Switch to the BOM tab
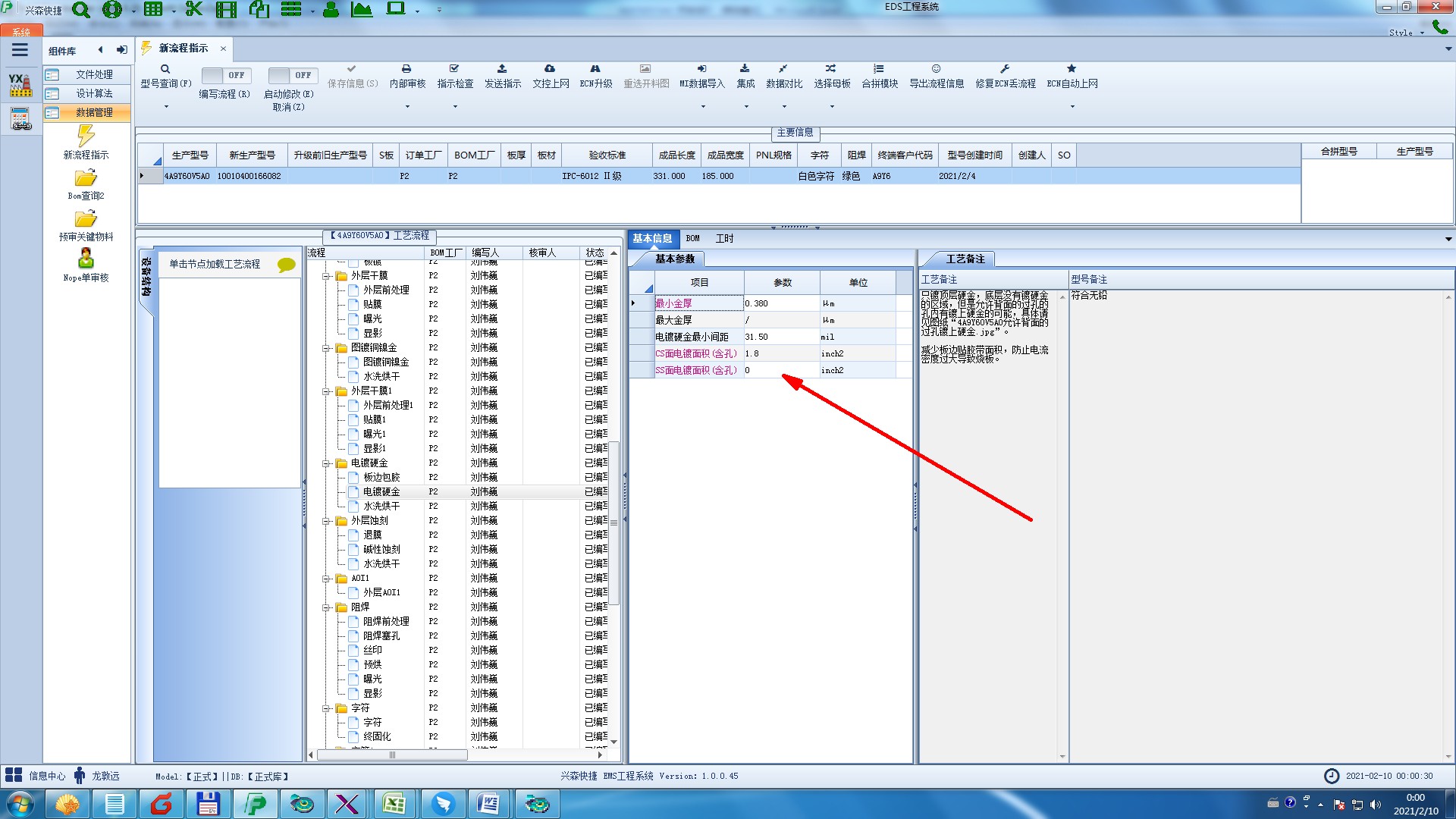This screenshot has width=1456, height=819. coord(692,238)
